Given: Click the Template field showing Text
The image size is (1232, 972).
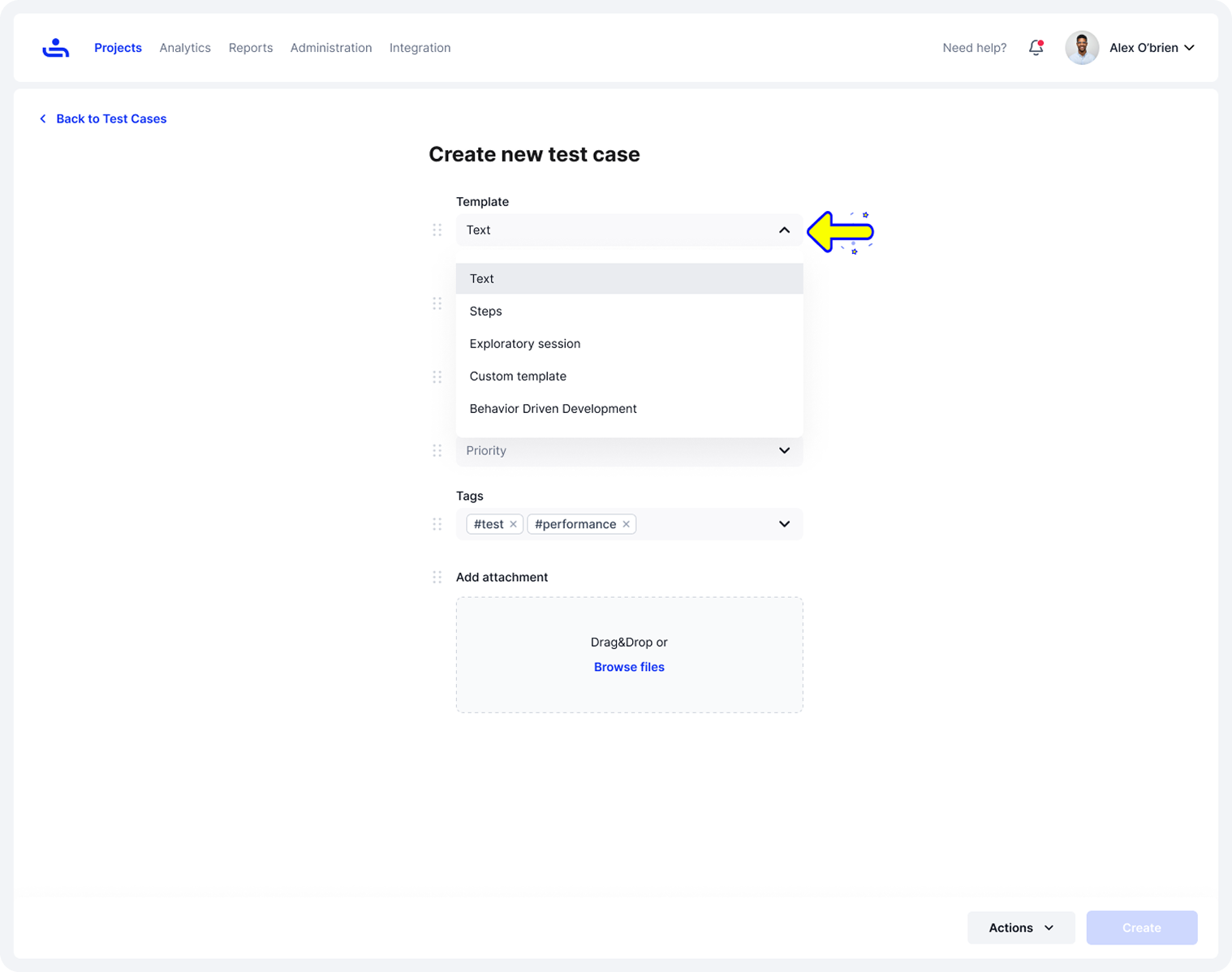Looking at the screenshot, I should coord(629,230).
